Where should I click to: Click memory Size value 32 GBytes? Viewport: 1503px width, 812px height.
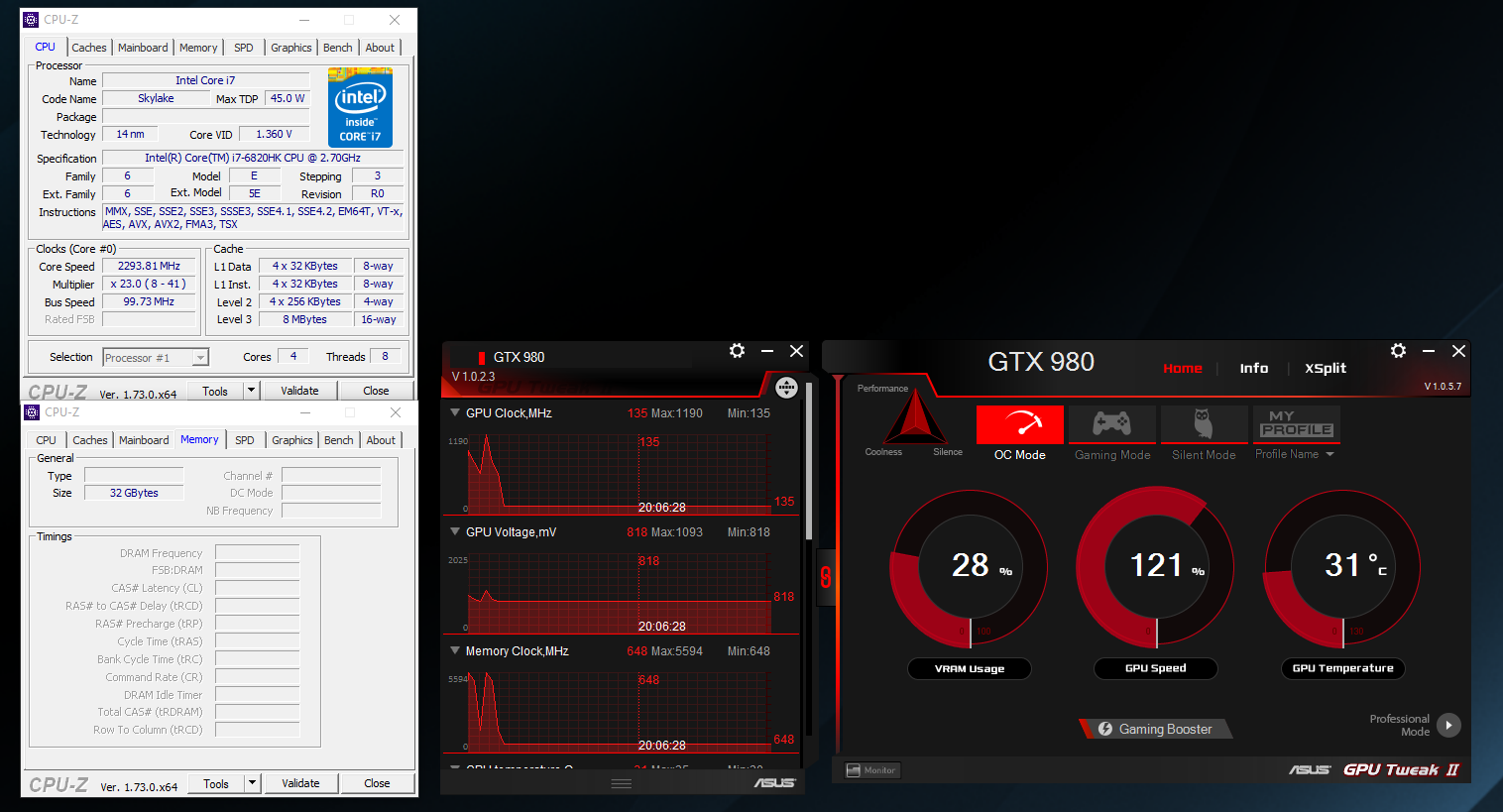click(134, 493)
